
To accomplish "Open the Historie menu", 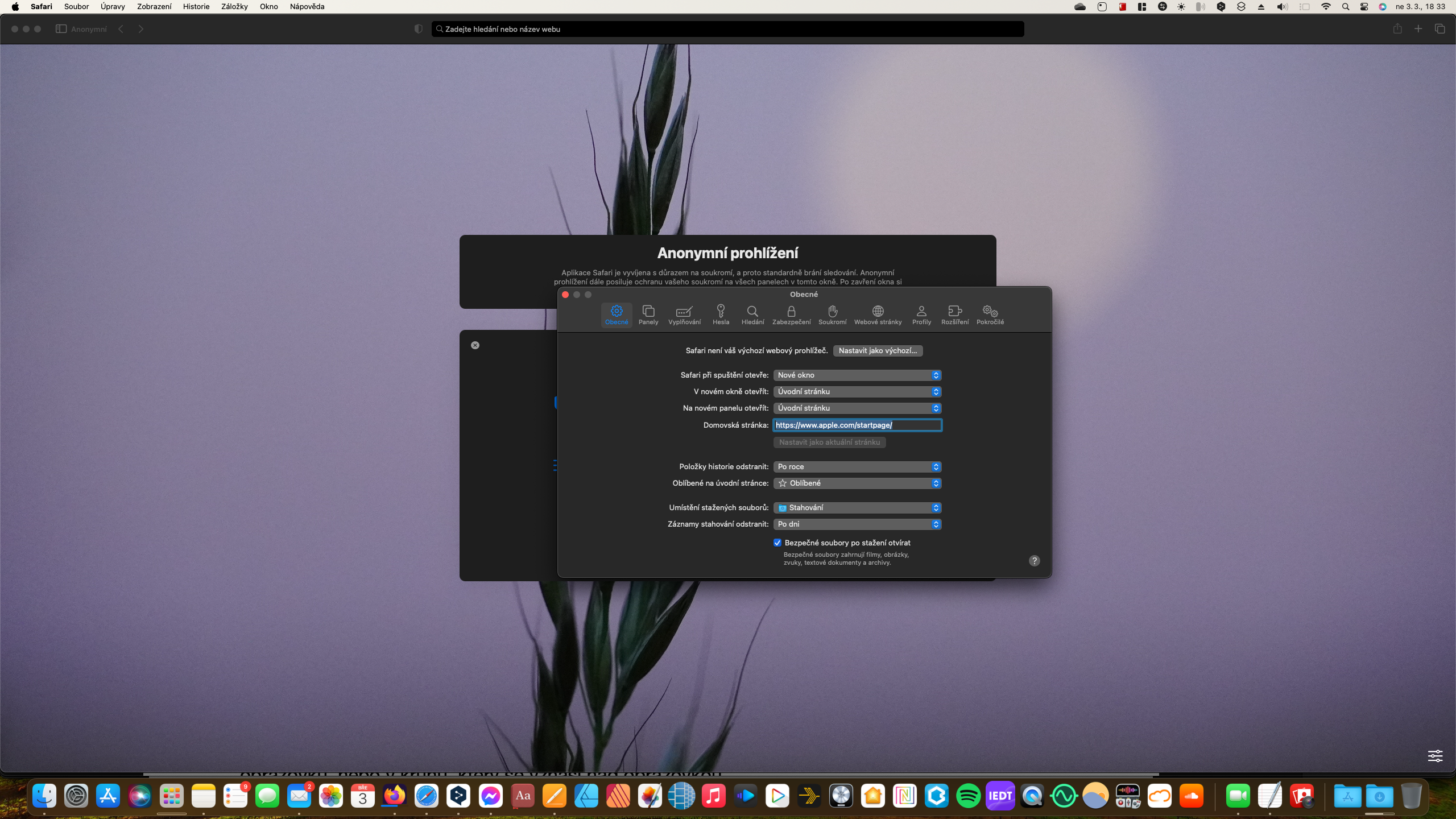I will (196, 7).
